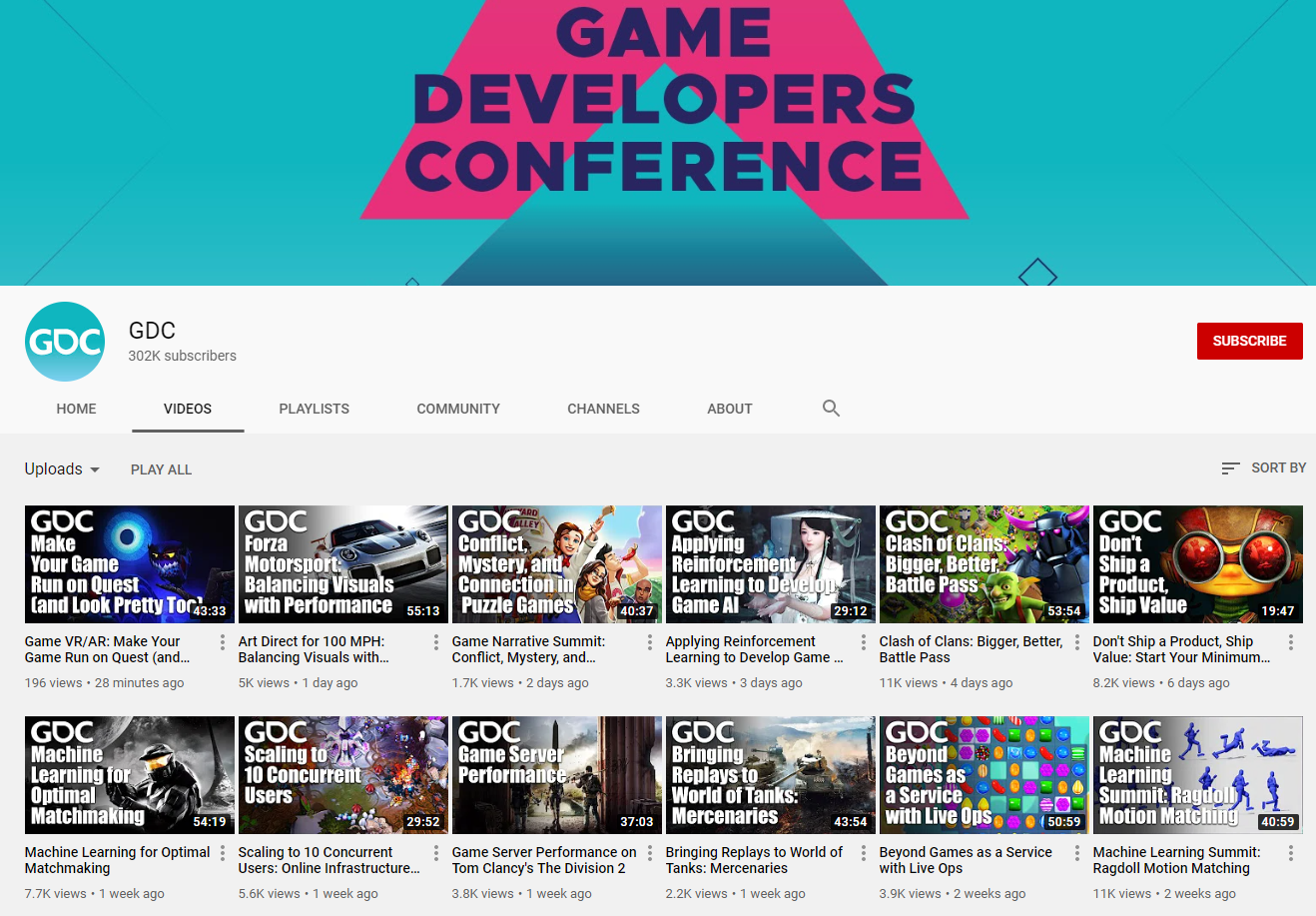Open Applying Reinforcement Learning to Develop Game title
Screen dimensions: 1316x916
pos(755,649)
